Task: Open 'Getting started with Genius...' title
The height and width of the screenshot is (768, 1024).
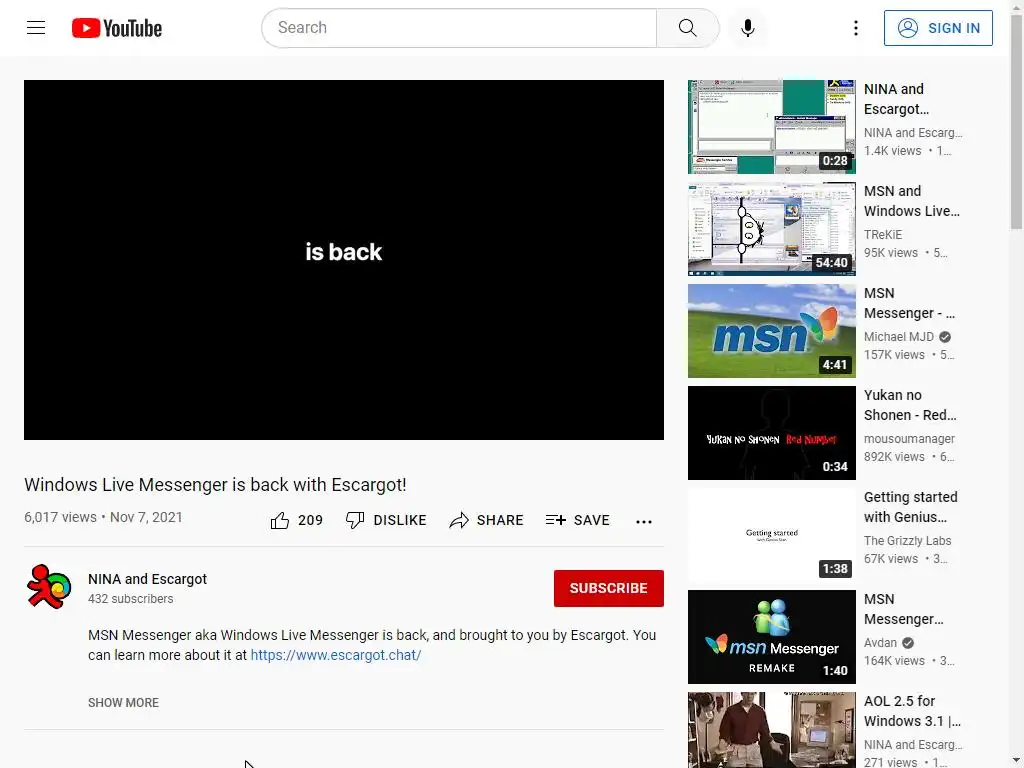Action: click(x=910, y=507)
